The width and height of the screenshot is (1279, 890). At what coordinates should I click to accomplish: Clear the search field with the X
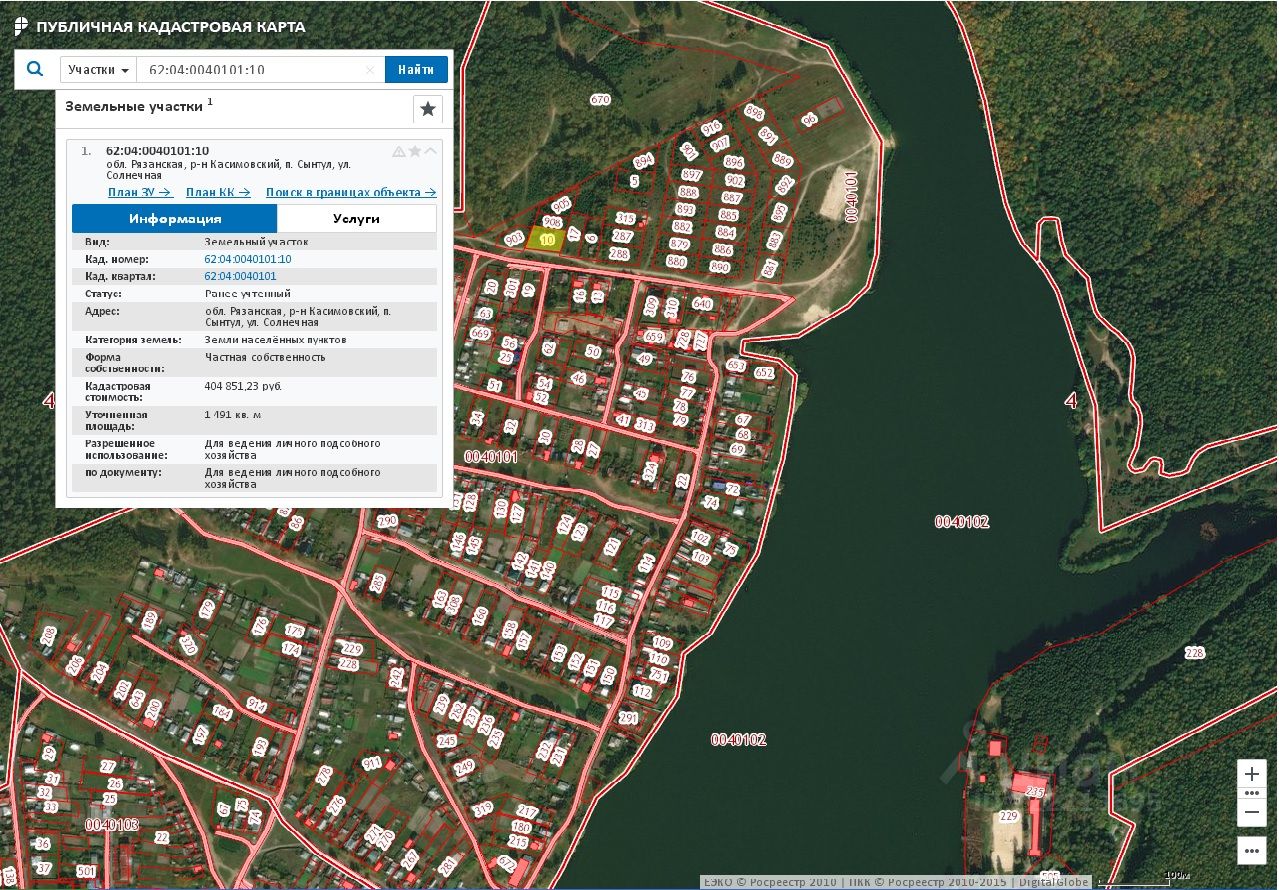coord(370,70)
